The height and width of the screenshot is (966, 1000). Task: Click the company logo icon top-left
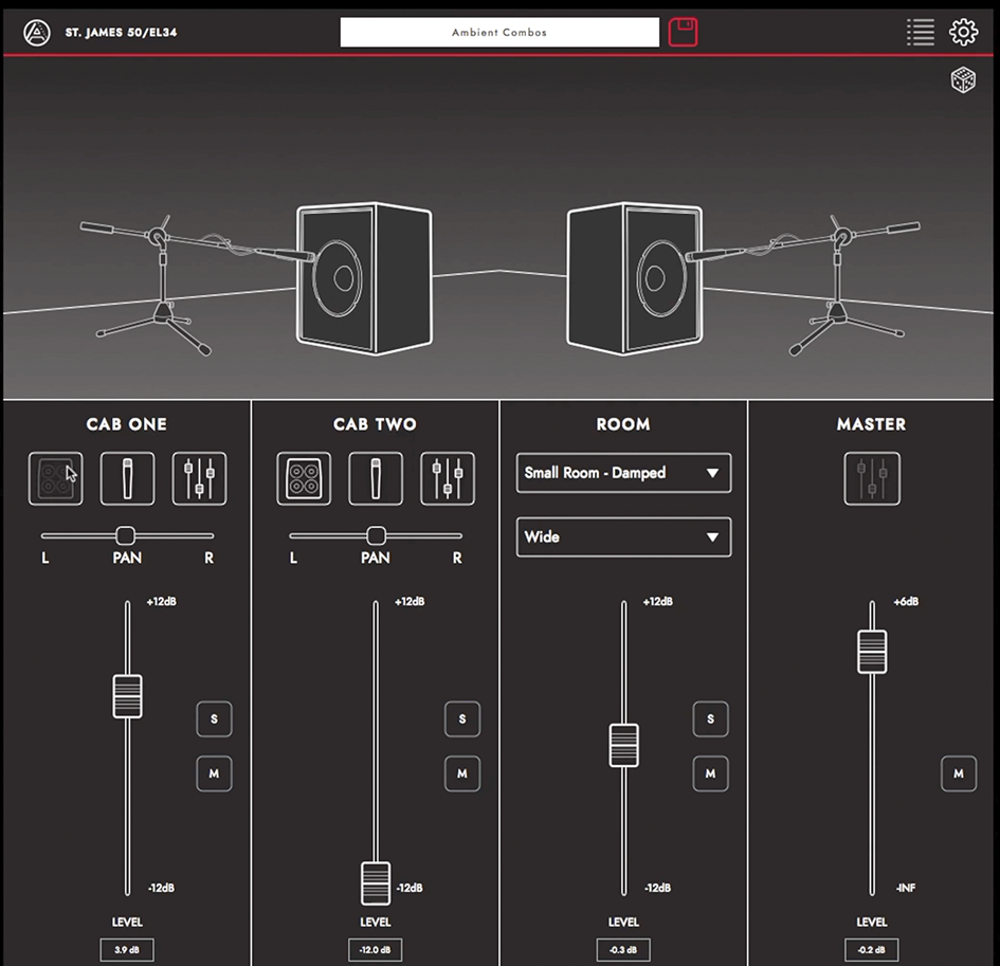37,33
